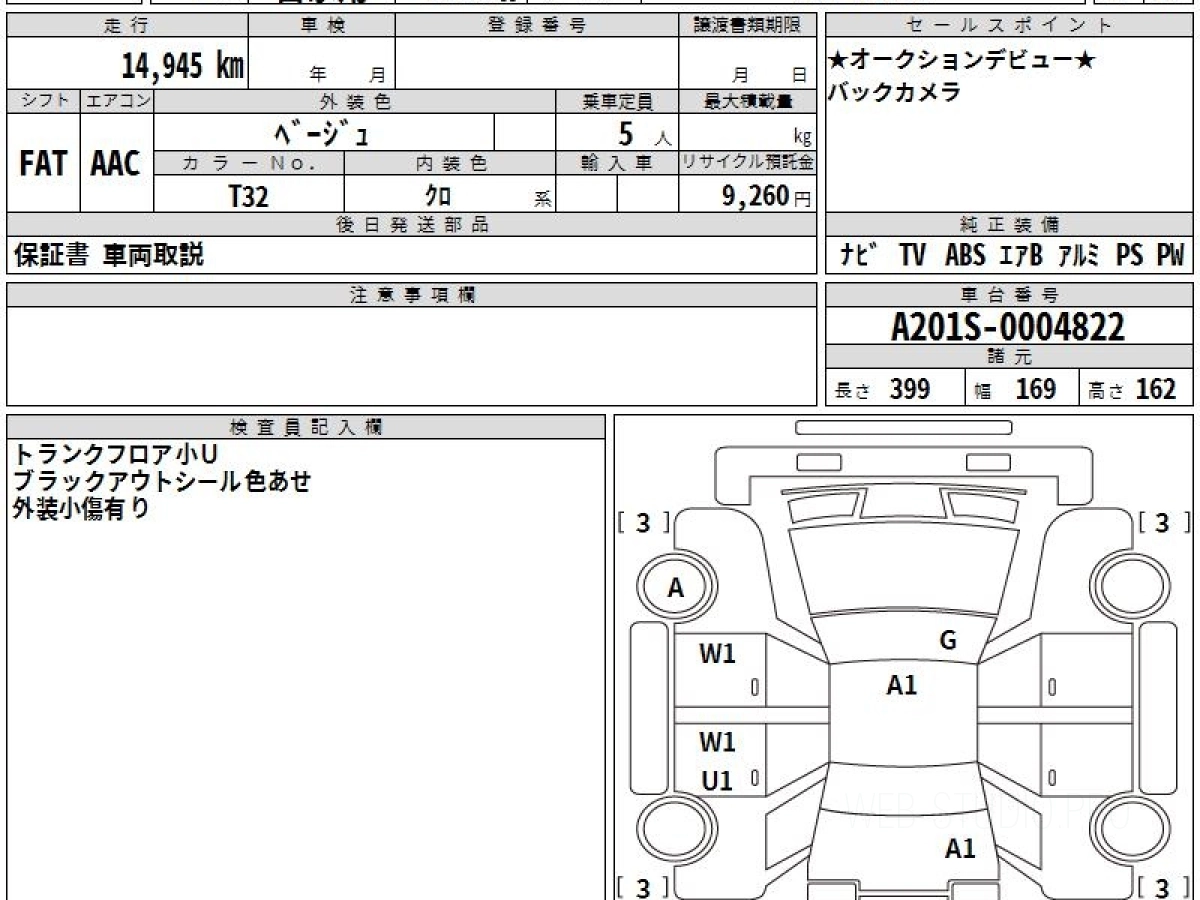
Task: Click the セールスポイント header
Action: tap(1009, 26)
